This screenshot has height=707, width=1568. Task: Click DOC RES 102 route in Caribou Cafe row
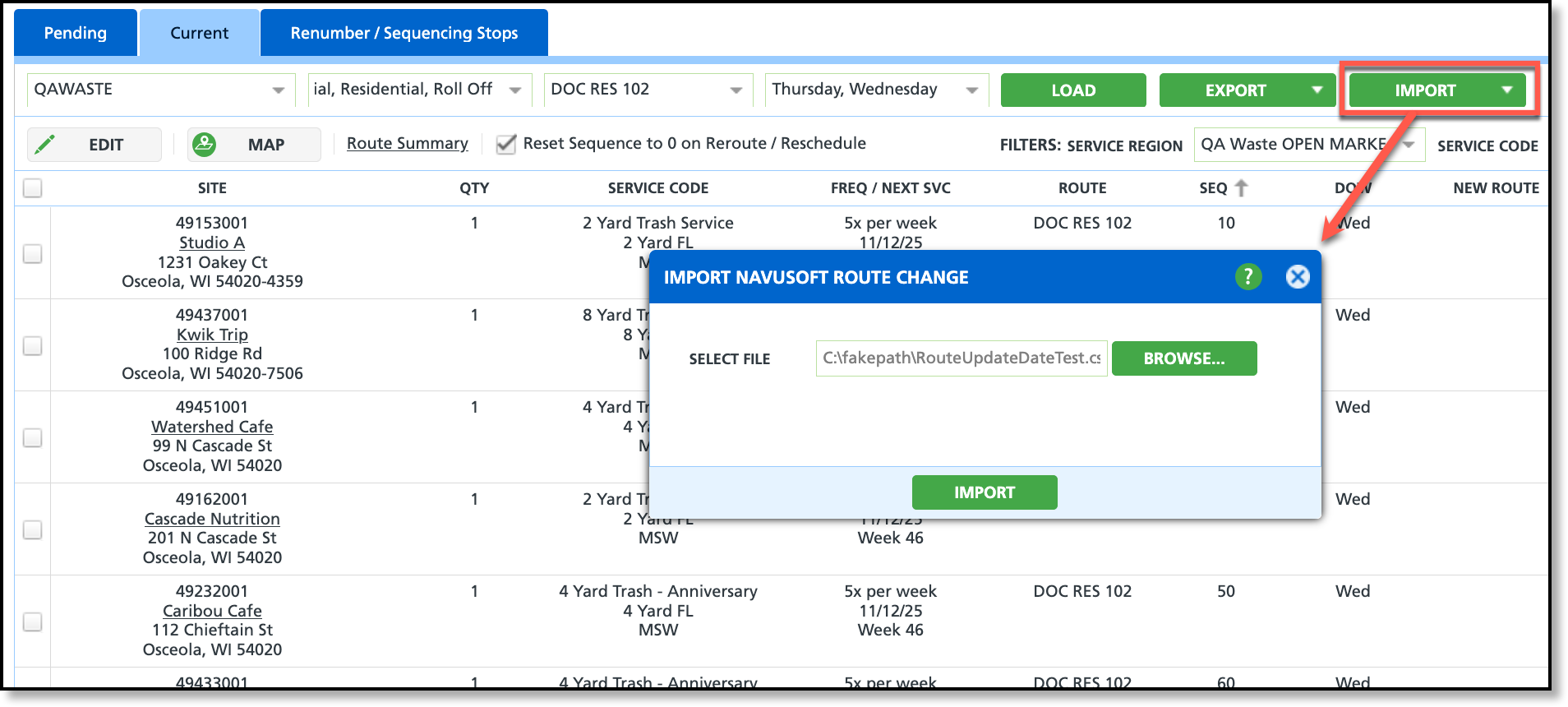[1082, 591]
